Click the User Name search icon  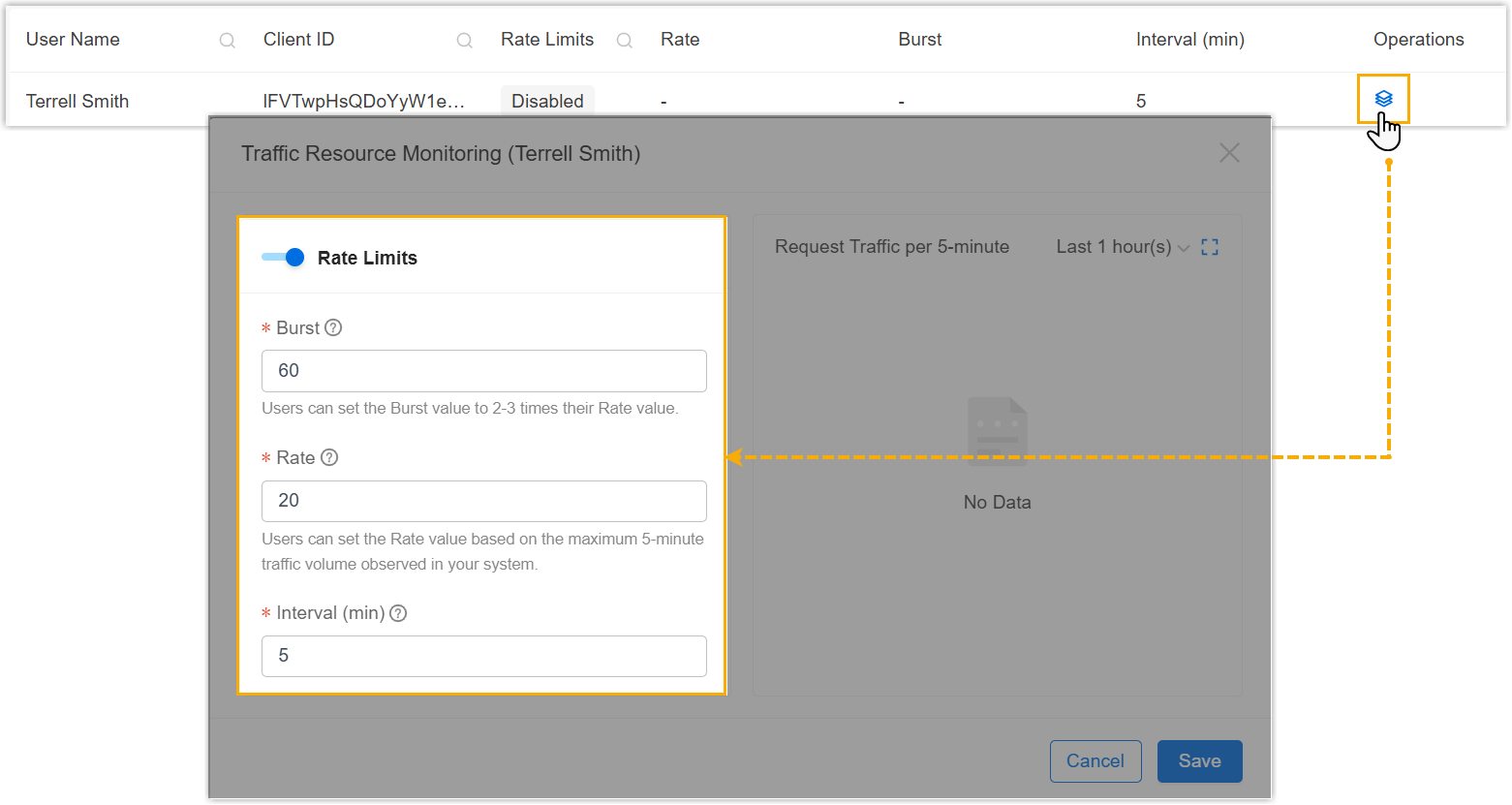click(228, 41)
